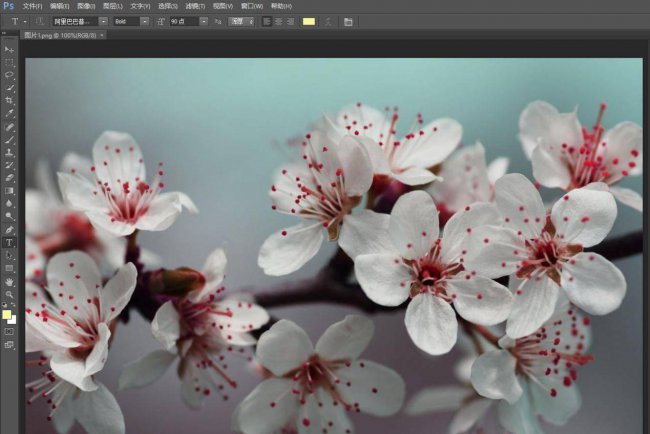Image resolution: width=650 pixels, height=434 pixels.
Task: Select the Crop tool
Action: click(x=9, y=101)
